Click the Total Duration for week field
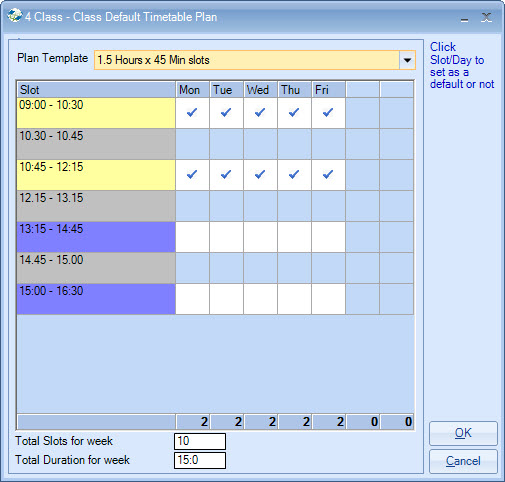Image resolution: width=505 pixels, height=482 pixels. (200, 460)
